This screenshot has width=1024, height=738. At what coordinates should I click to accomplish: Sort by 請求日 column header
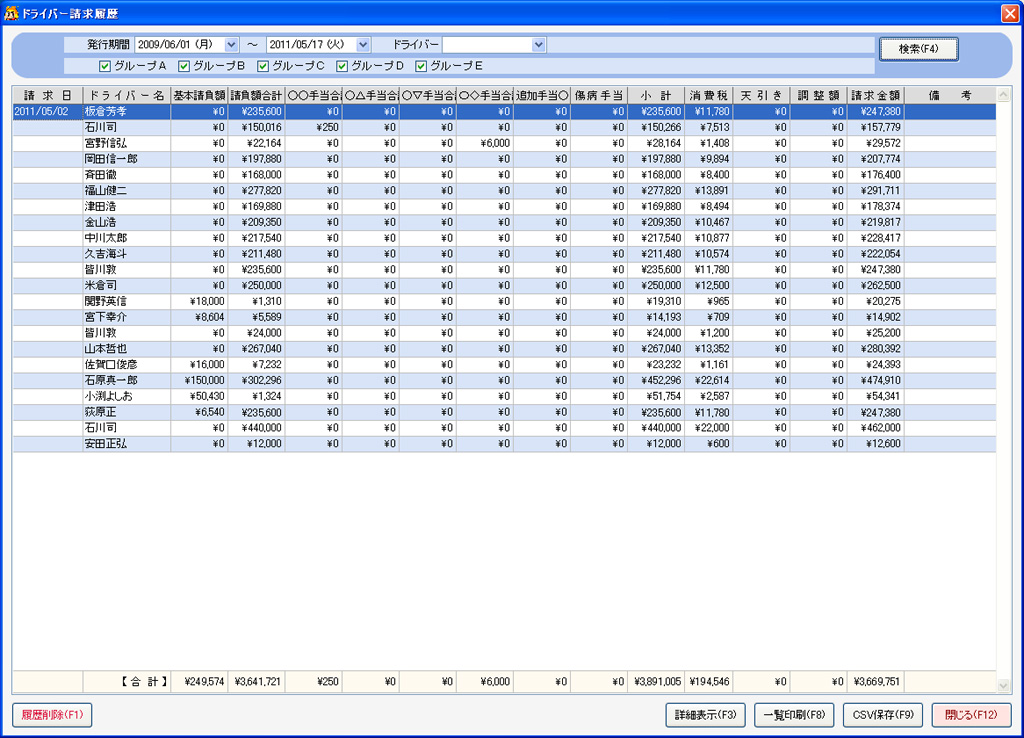[48, 95]
